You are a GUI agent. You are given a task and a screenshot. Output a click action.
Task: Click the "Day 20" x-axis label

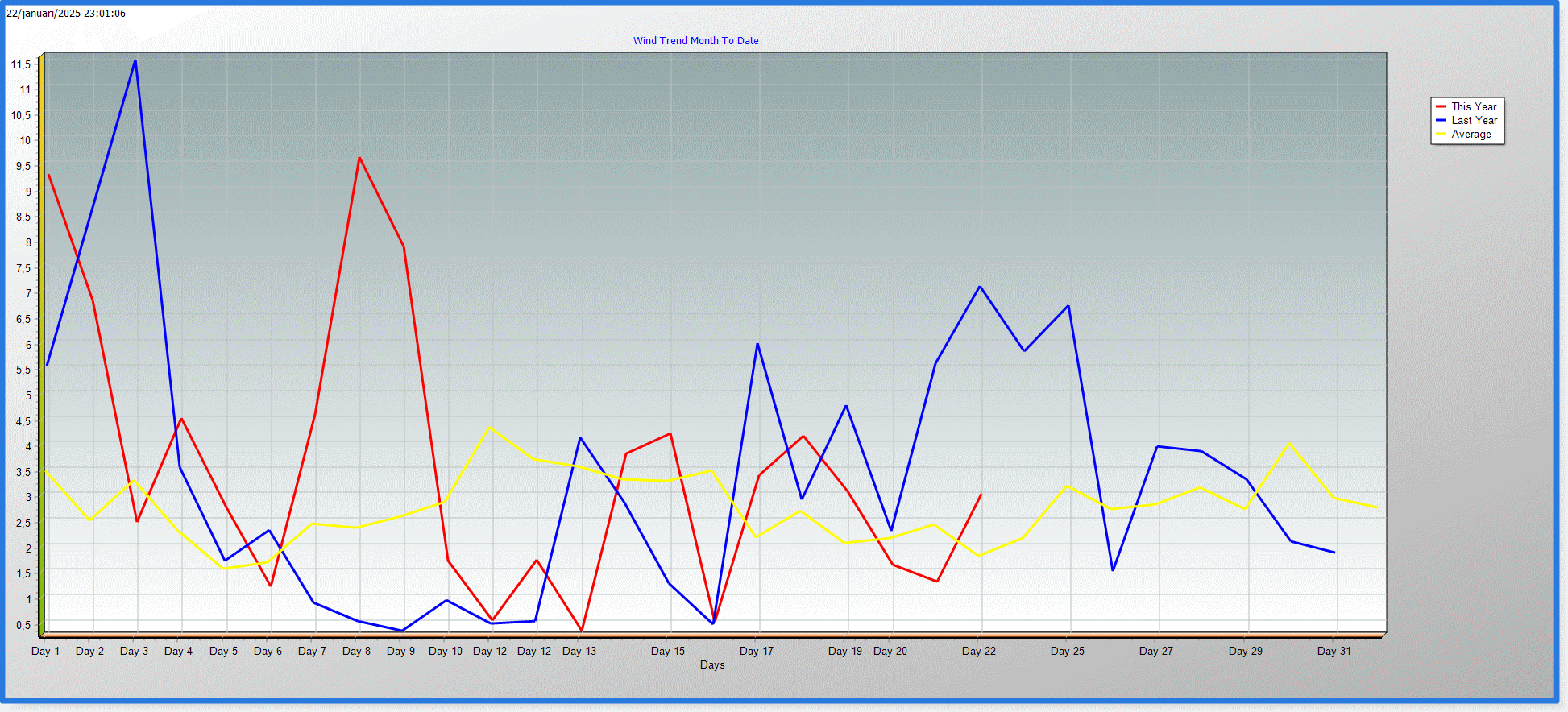[890, 651]
